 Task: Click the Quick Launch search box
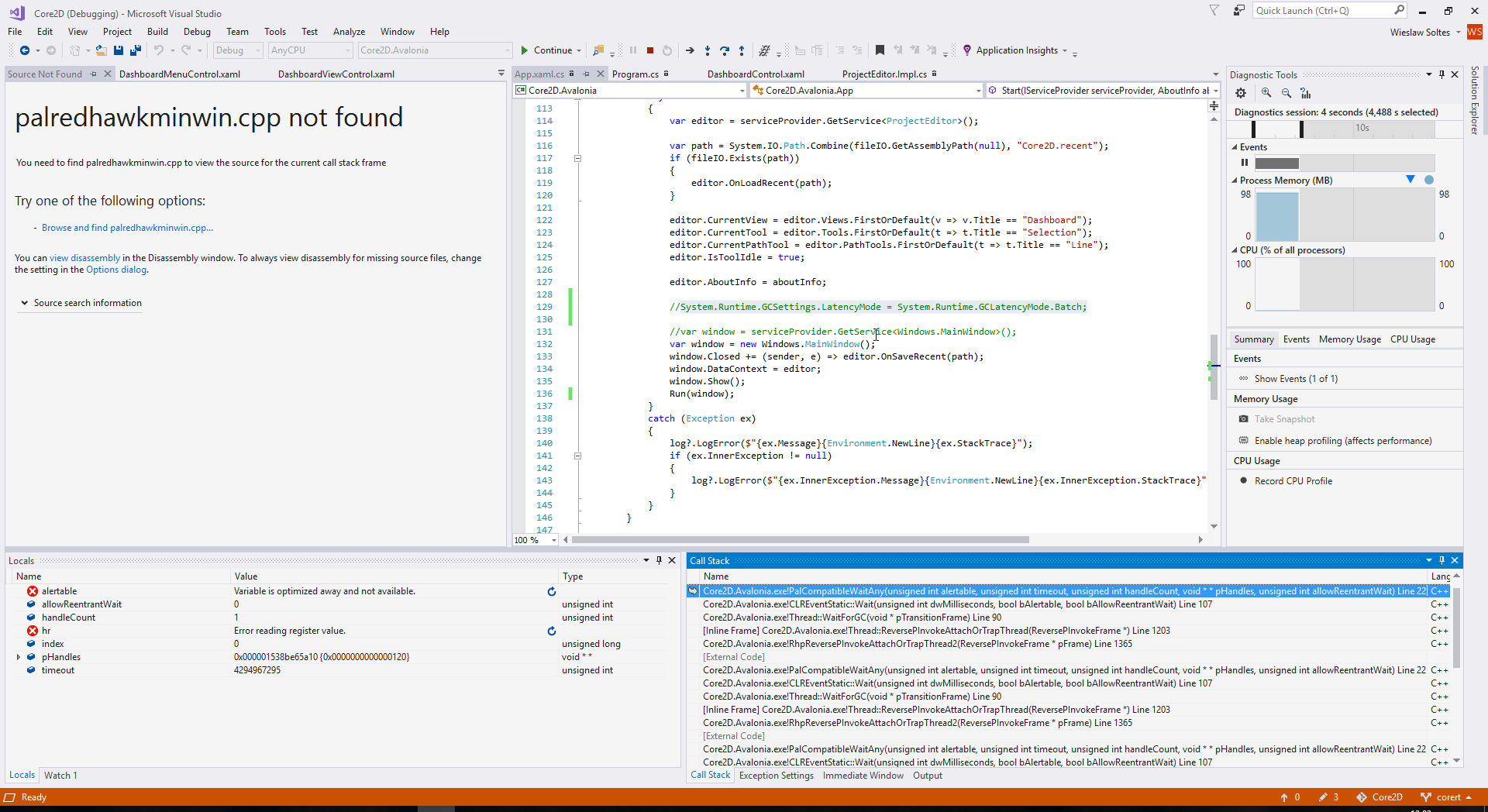(1330, 11)
